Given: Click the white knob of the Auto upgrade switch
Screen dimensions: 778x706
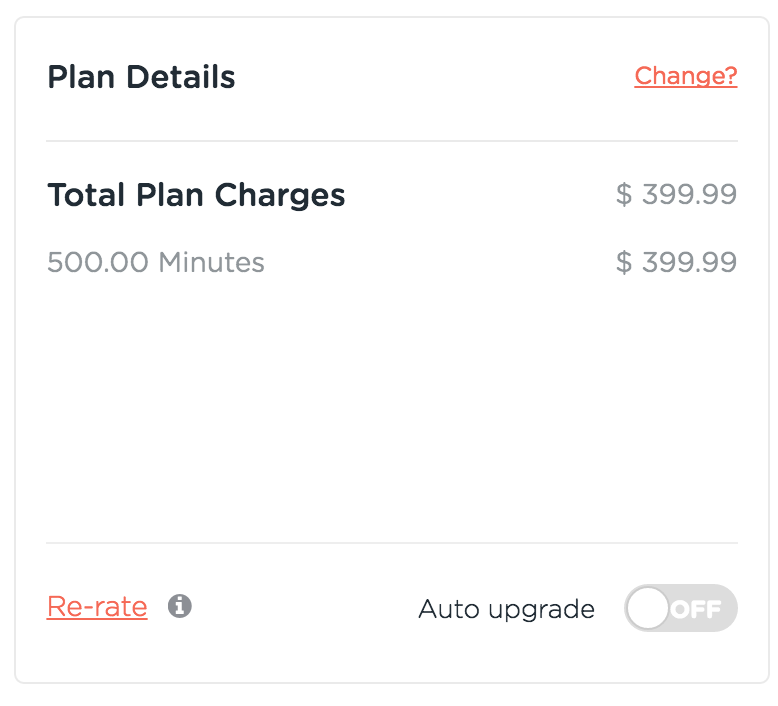Looking at the screenshot, I should click(649, 608).
